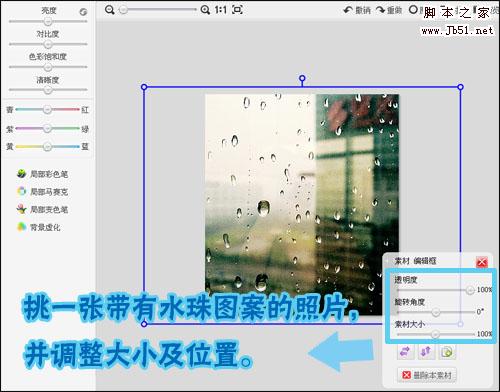Click the 透明度 opacity slider handle
The height and width of the screenshot is (392, 500).
point(470,290)
